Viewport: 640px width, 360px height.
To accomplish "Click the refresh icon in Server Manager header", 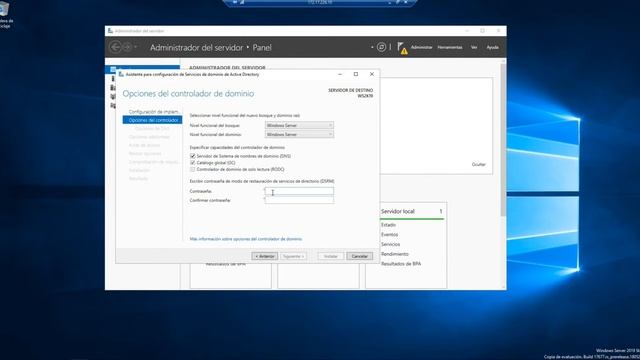I will point(381,47).
